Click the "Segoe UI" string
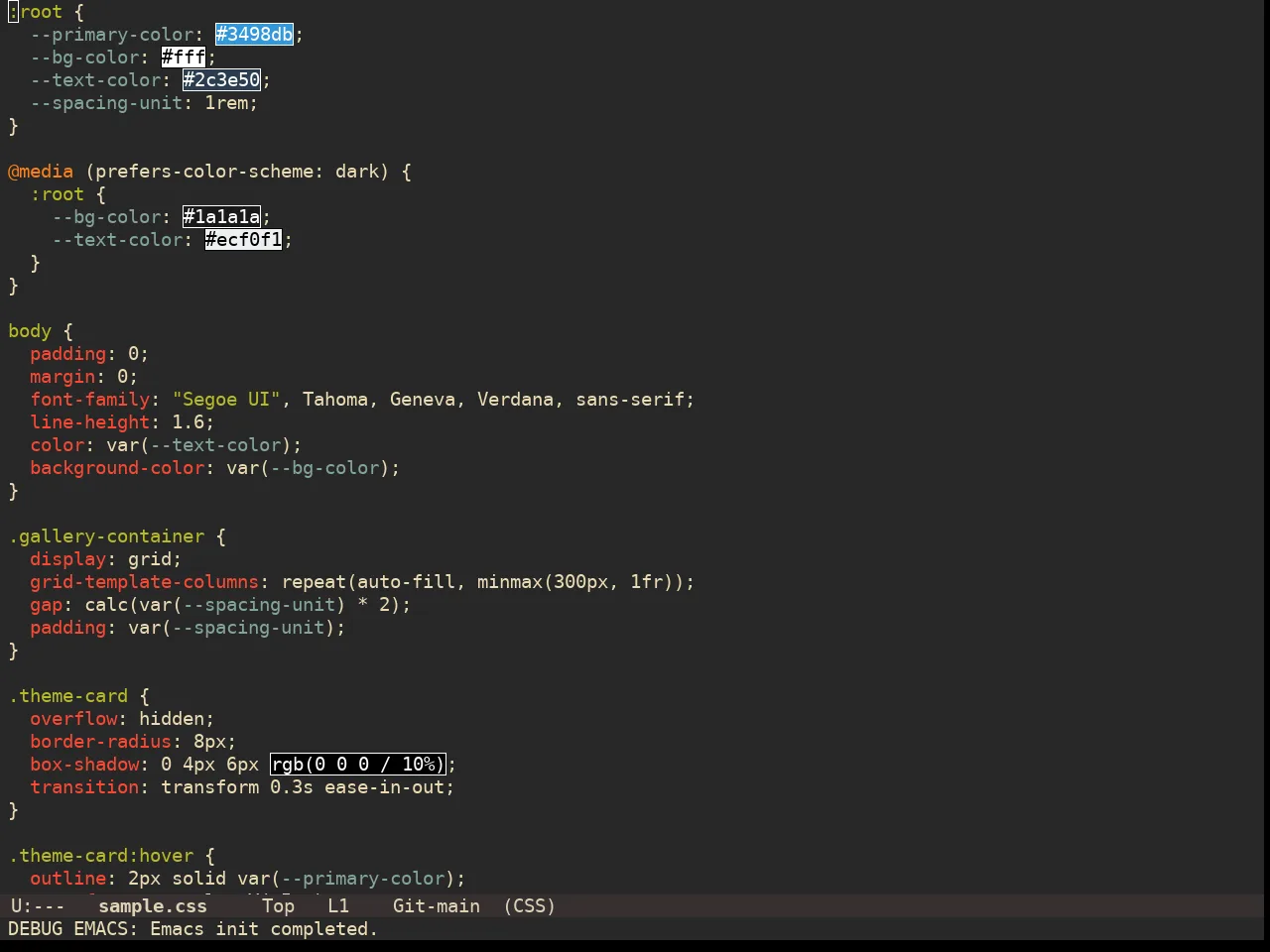The width and height of the screenshot is (1270, 952). point(227,400)
